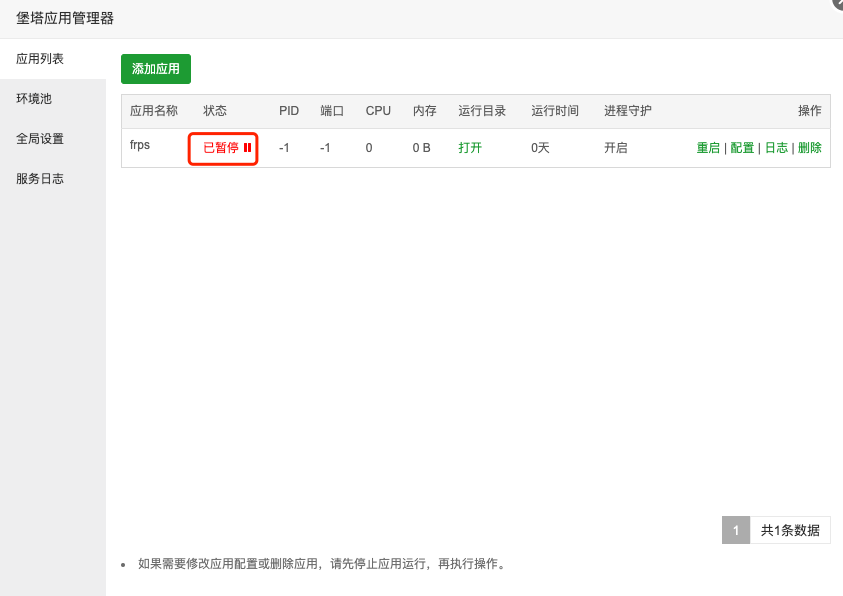The image size is (843, 596).
Task: Show frps logs with the 日志 link
Action: tap(776, 148)
